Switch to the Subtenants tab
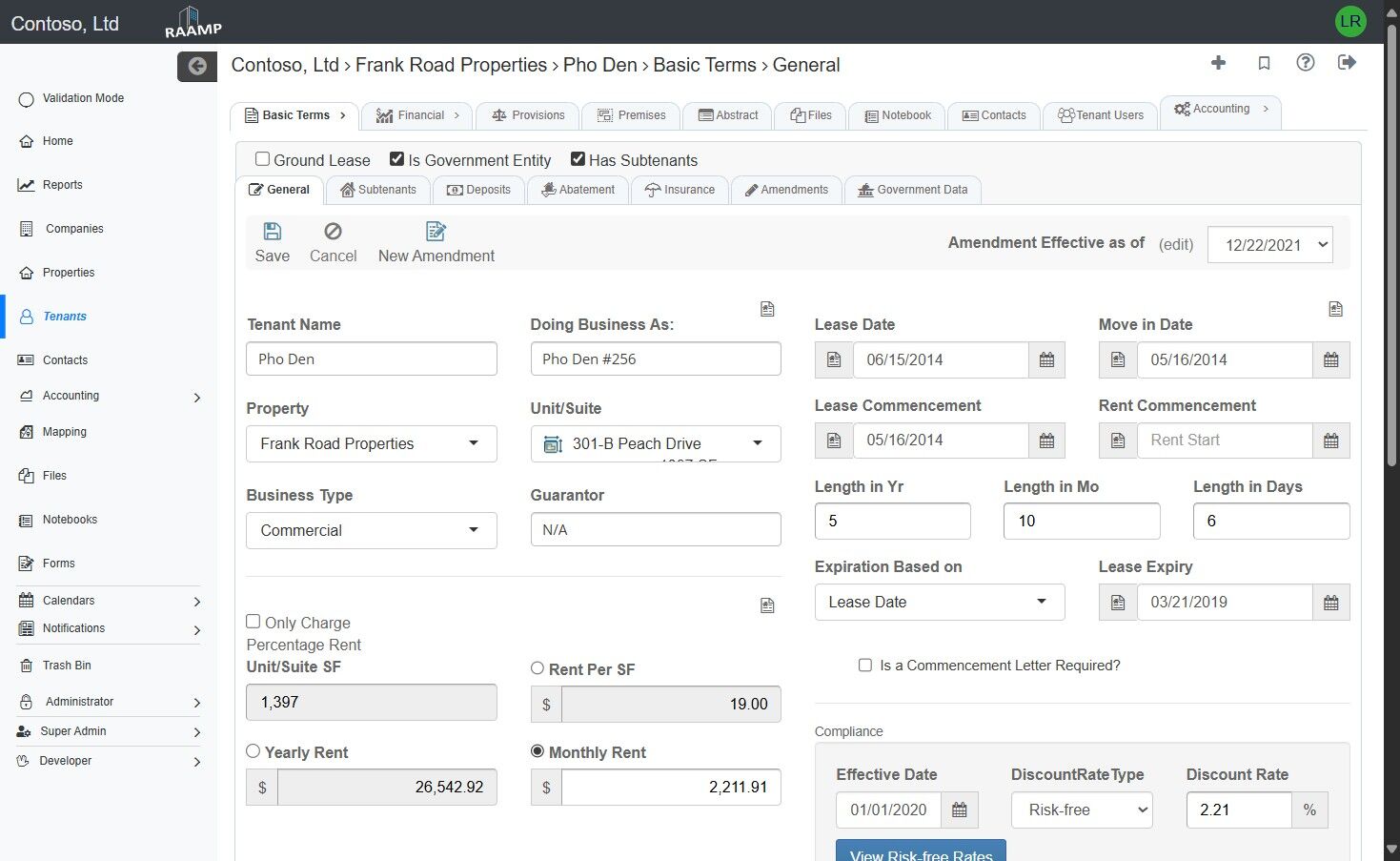Image resolution: width=1400 pixels, height=861 pixels. pos(377,190)
